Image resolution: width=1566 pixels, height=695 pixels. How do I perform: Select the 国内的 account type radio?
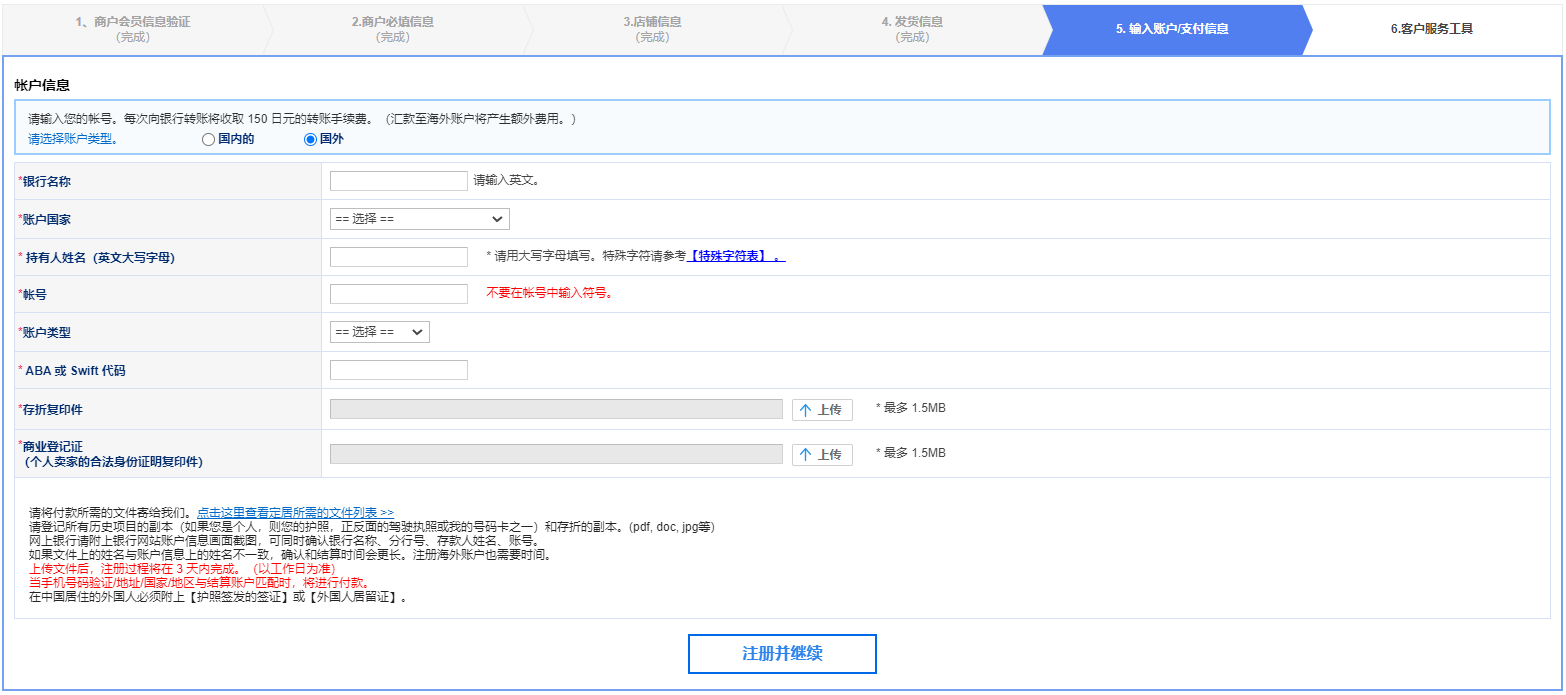208,140
